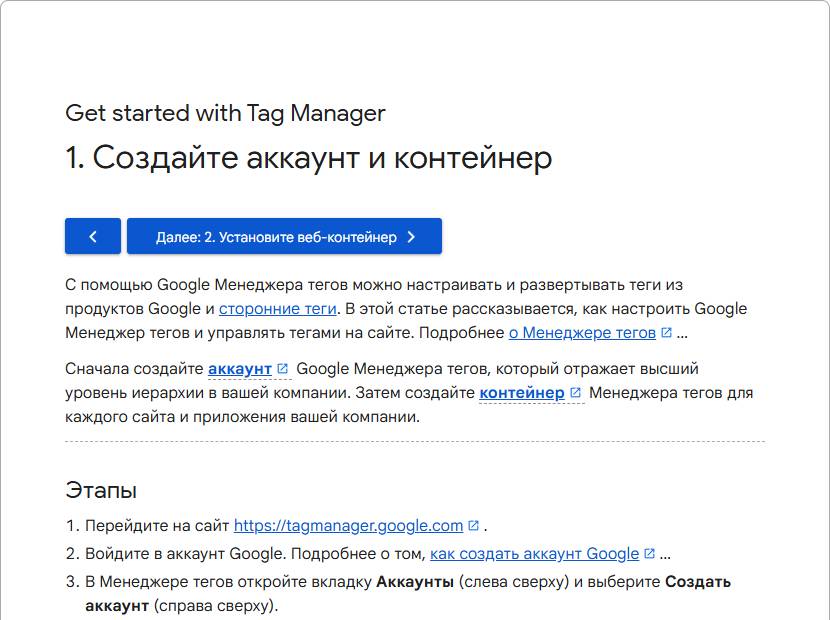Click external-link icon beside "аккаунт"
830x620 pixels.
coord(283,369)
